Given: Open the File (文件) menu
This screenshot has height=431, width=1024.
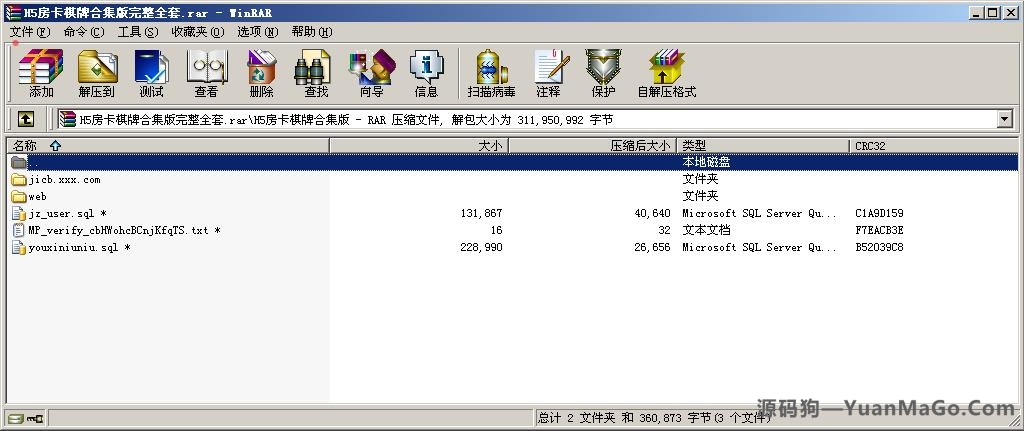Looking at the screenshot, I should [x=30, y=32].
